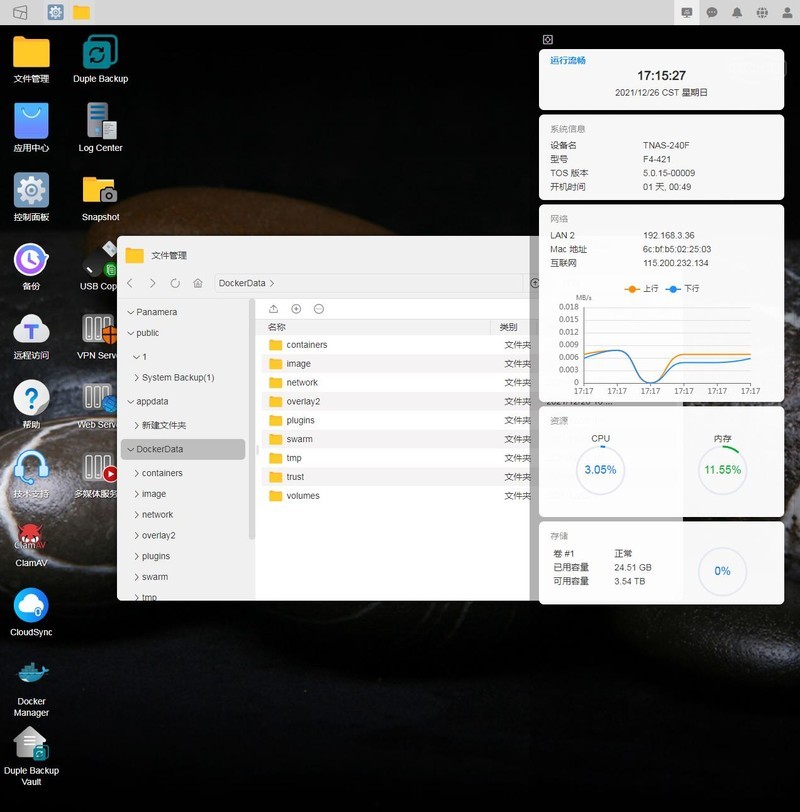Click the upload icon above the file list
The image size is (800, 812).
274,309
